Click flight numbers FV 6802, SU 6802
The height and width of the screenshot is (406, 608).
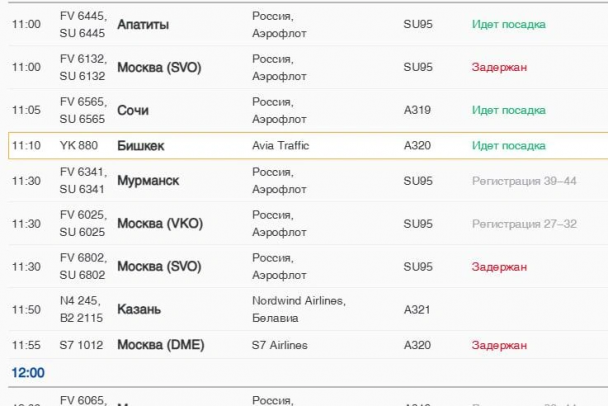point(83,267)
